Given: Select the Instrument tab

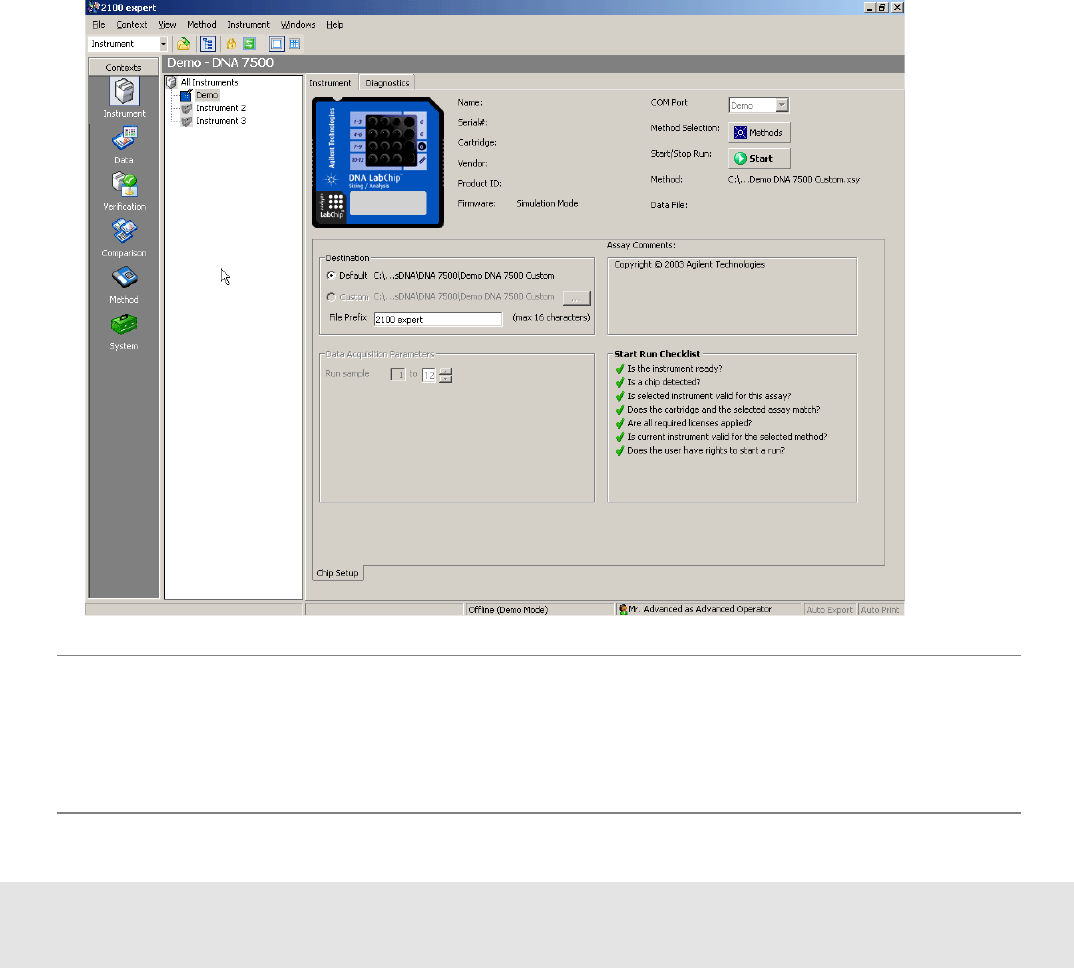Looking at the screenshot, I should tap(330, 82).
